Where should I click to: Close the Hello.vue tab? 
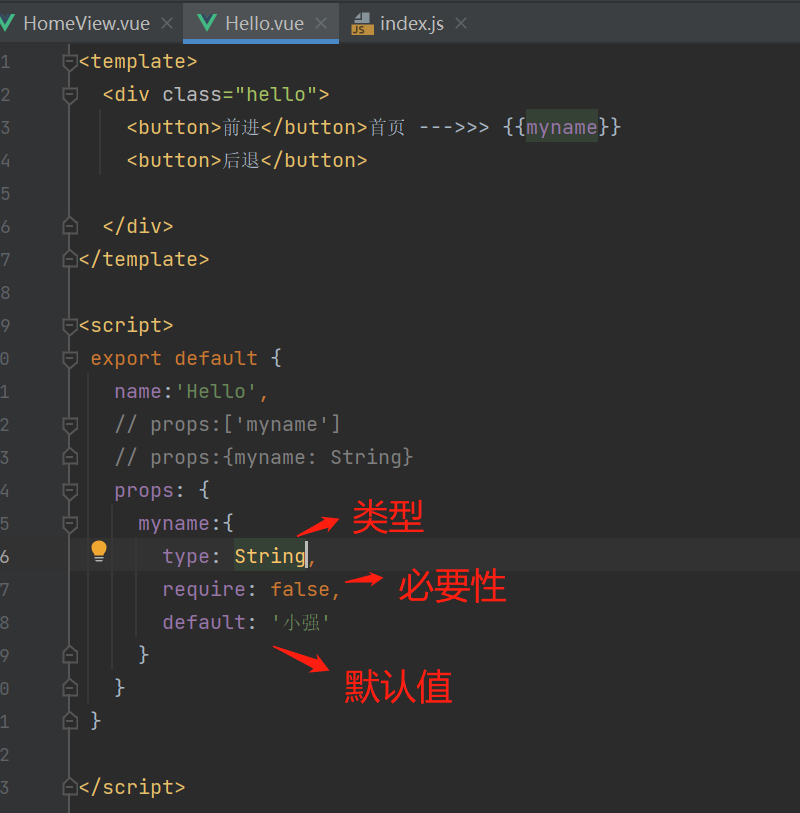pyautogui.click(x=321, y=23)
